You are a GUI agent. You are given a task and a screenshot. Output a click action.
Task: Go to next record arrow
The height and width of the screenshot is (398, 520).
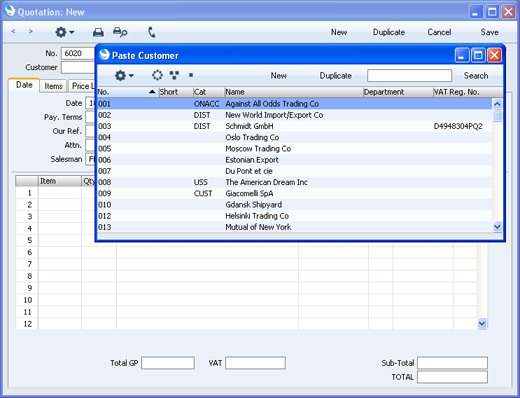pyautogui.click(x=31, y=31)
